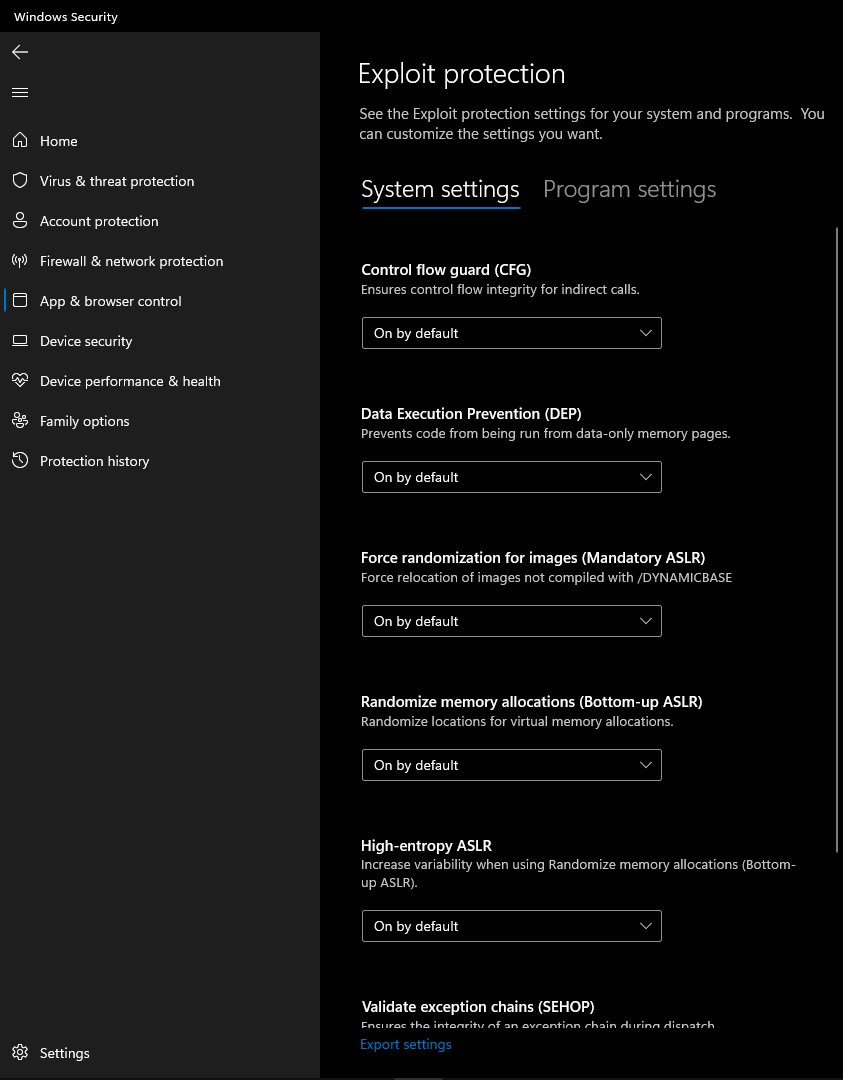The image size is (843, 1080).
Task: Click the Family options people icon
Action: point(20,421)
